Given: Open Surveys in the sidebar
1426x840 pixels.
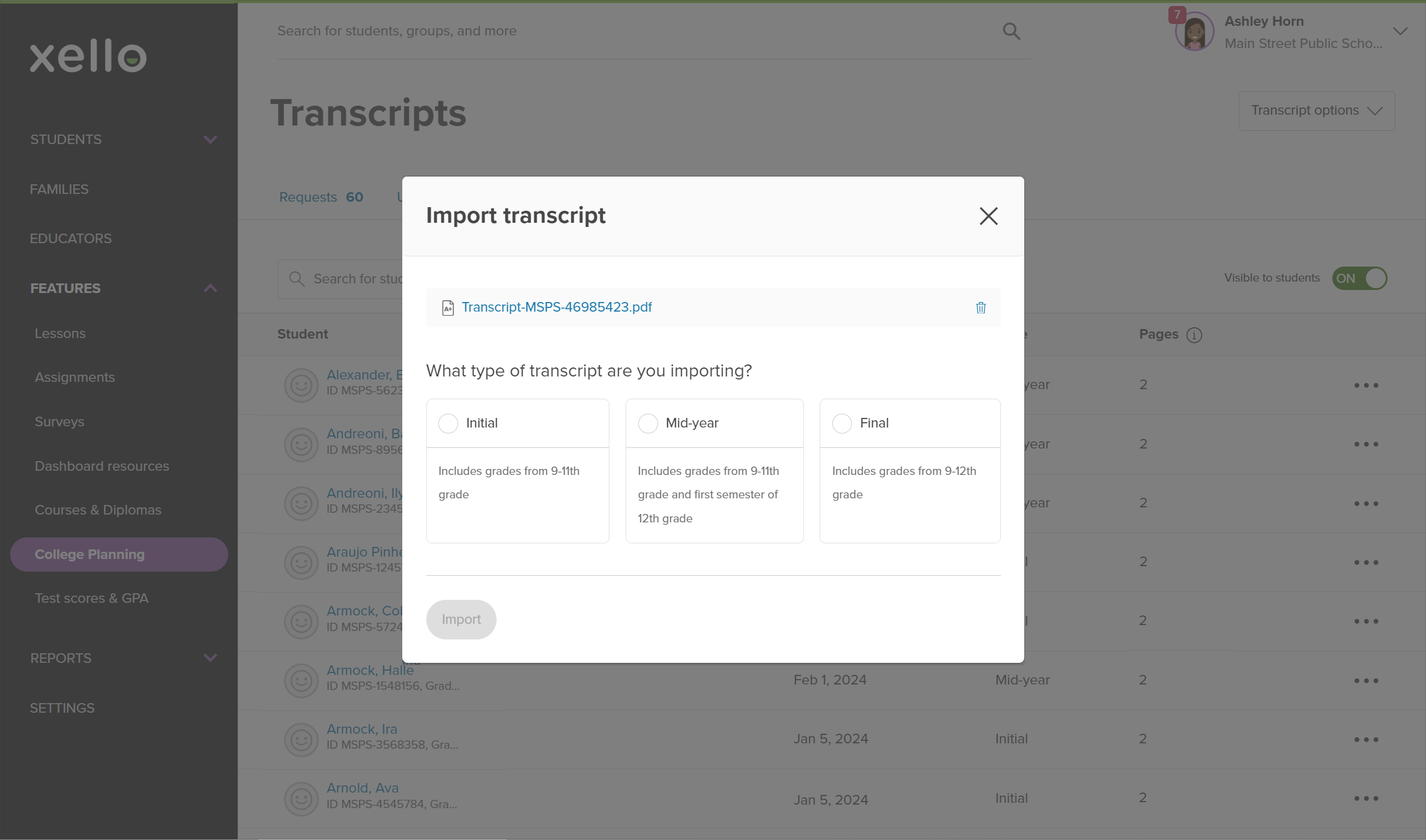Looking at the screenshot, I should point(59,422).
